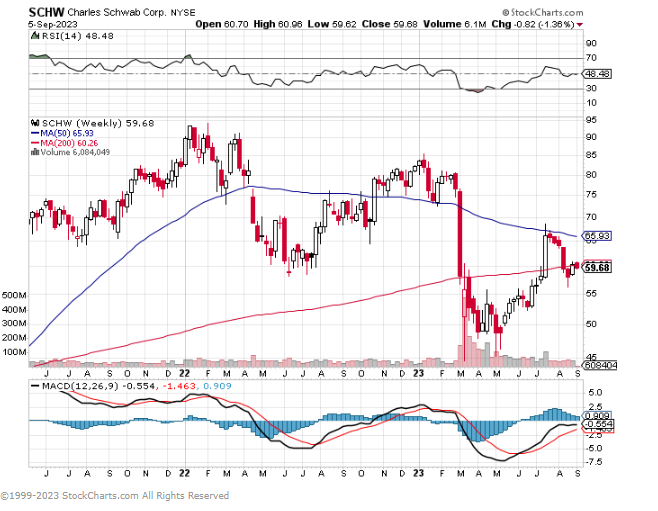
Task: Click the Low 59.62 value
Action: 332,24
